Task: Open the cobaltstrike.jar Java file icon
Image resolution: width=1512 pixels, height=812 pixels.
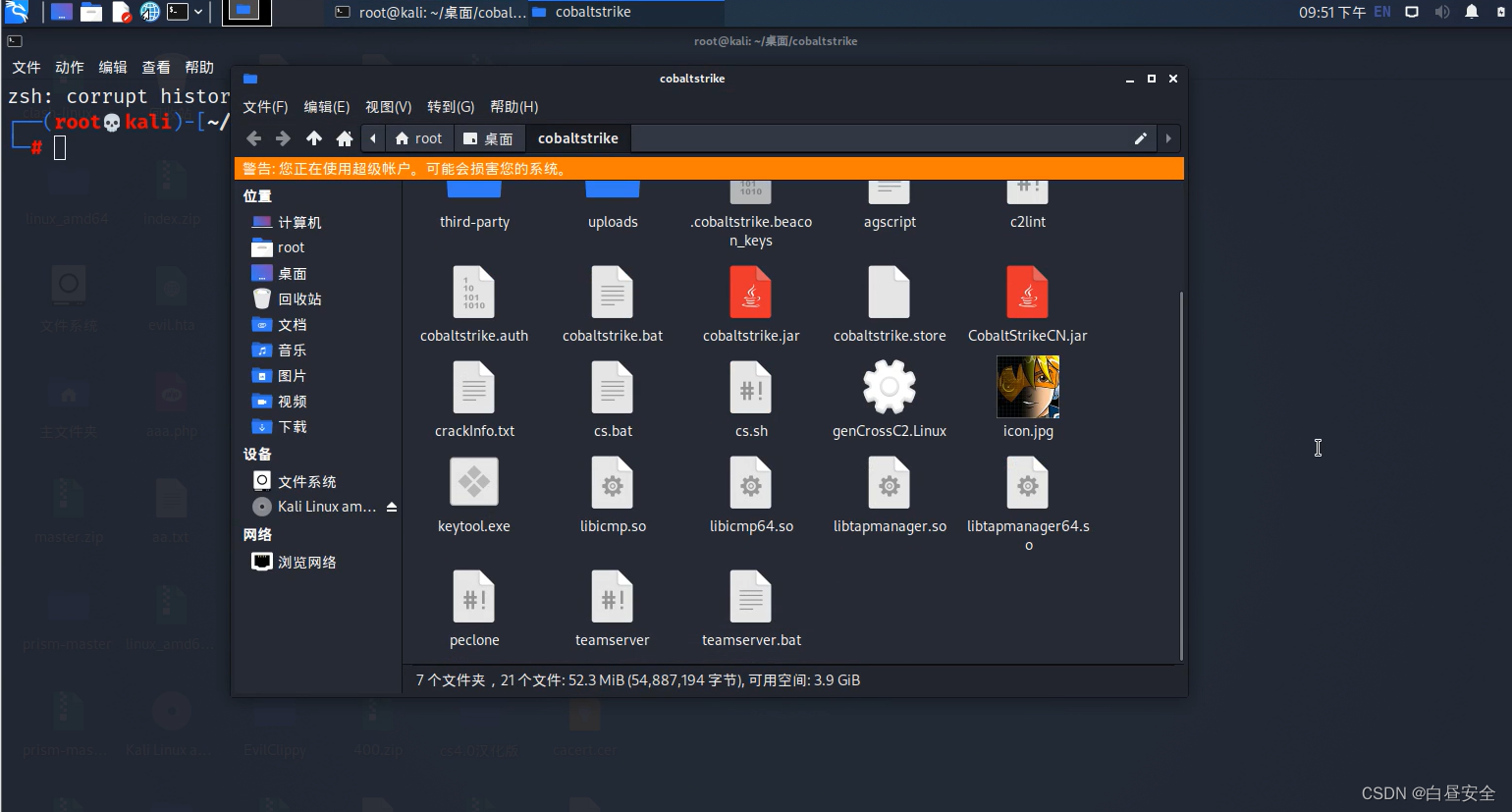Action: click(751, 293)
